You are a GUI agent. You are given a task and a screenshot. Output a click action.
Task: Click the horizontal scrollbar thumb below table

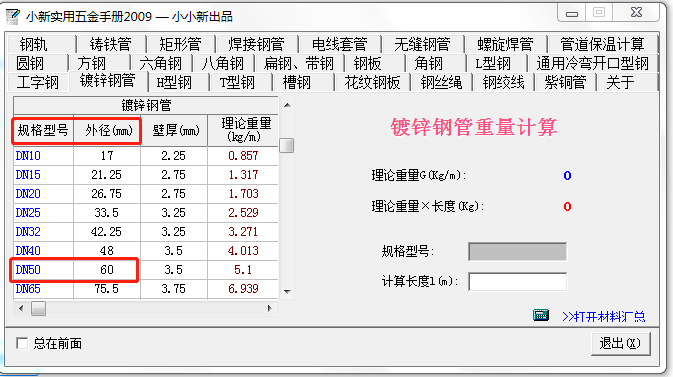pos(39,308)
